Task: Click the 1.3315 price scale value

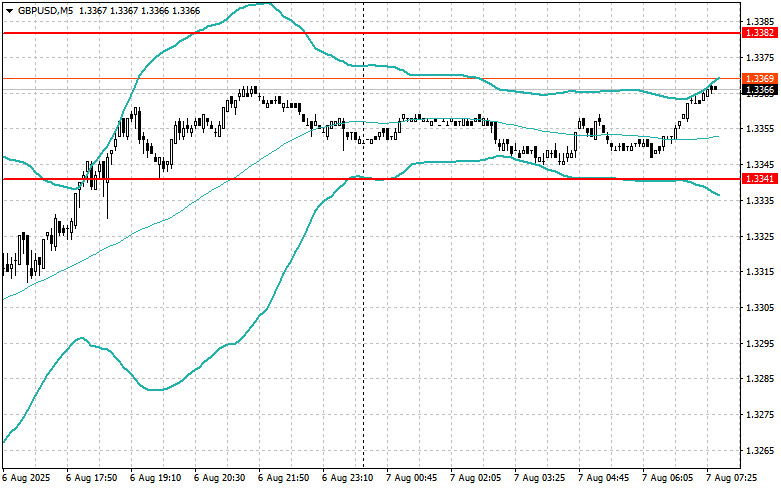Action: [760, 272]
